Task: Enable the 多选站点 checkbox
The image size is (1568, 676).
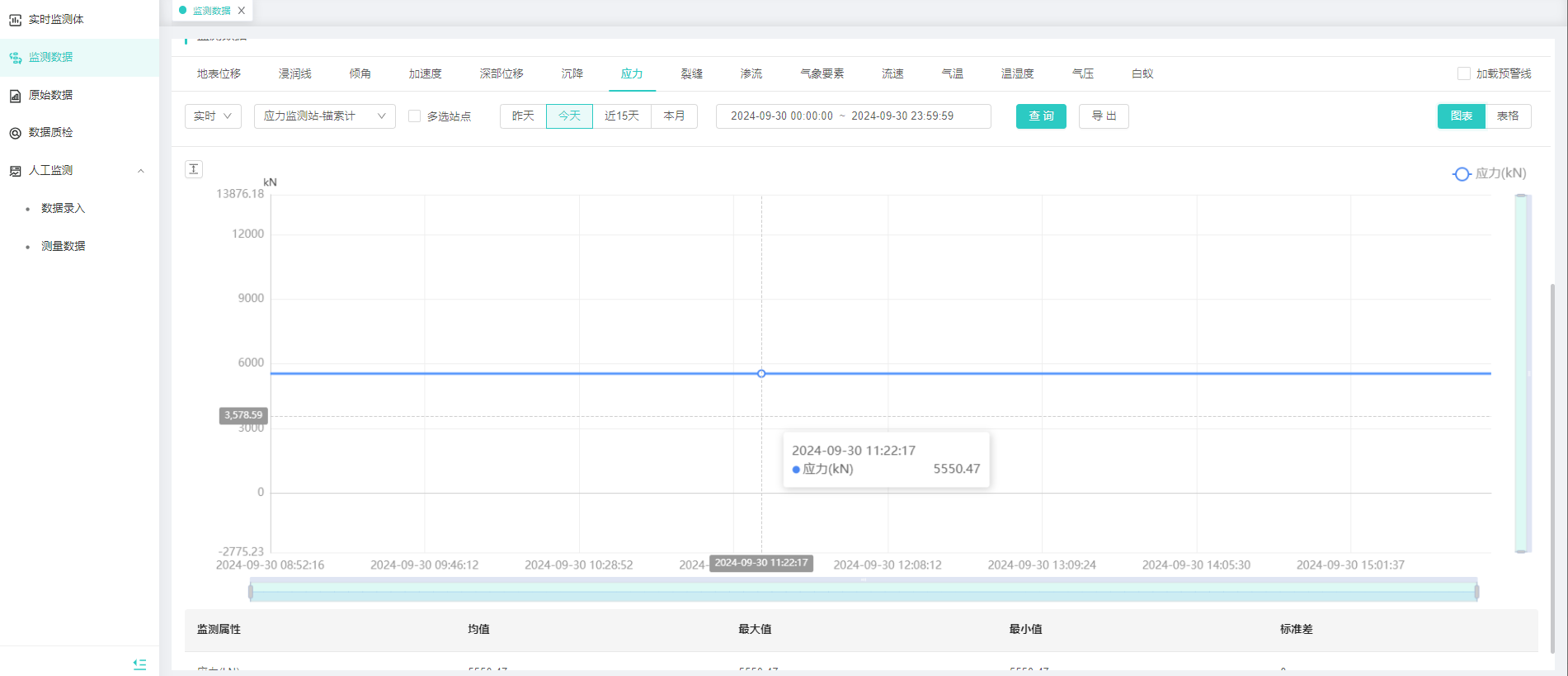Action: 415,116
